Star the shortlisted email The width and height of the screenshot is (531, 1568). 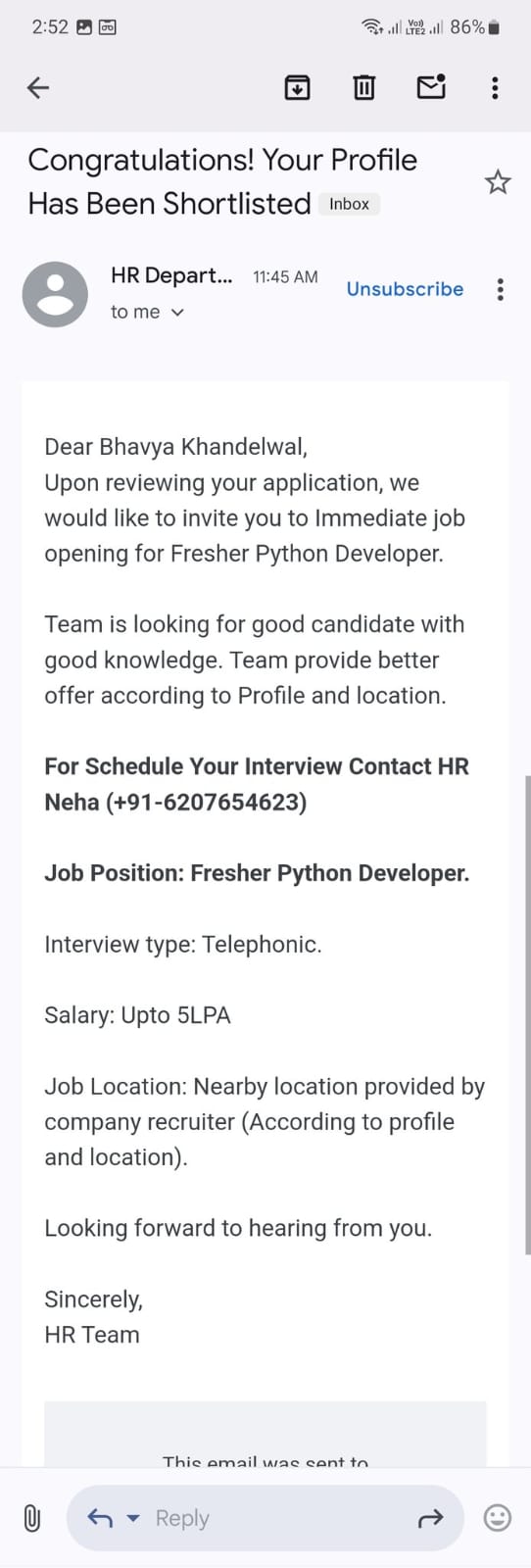pos(498,182)
